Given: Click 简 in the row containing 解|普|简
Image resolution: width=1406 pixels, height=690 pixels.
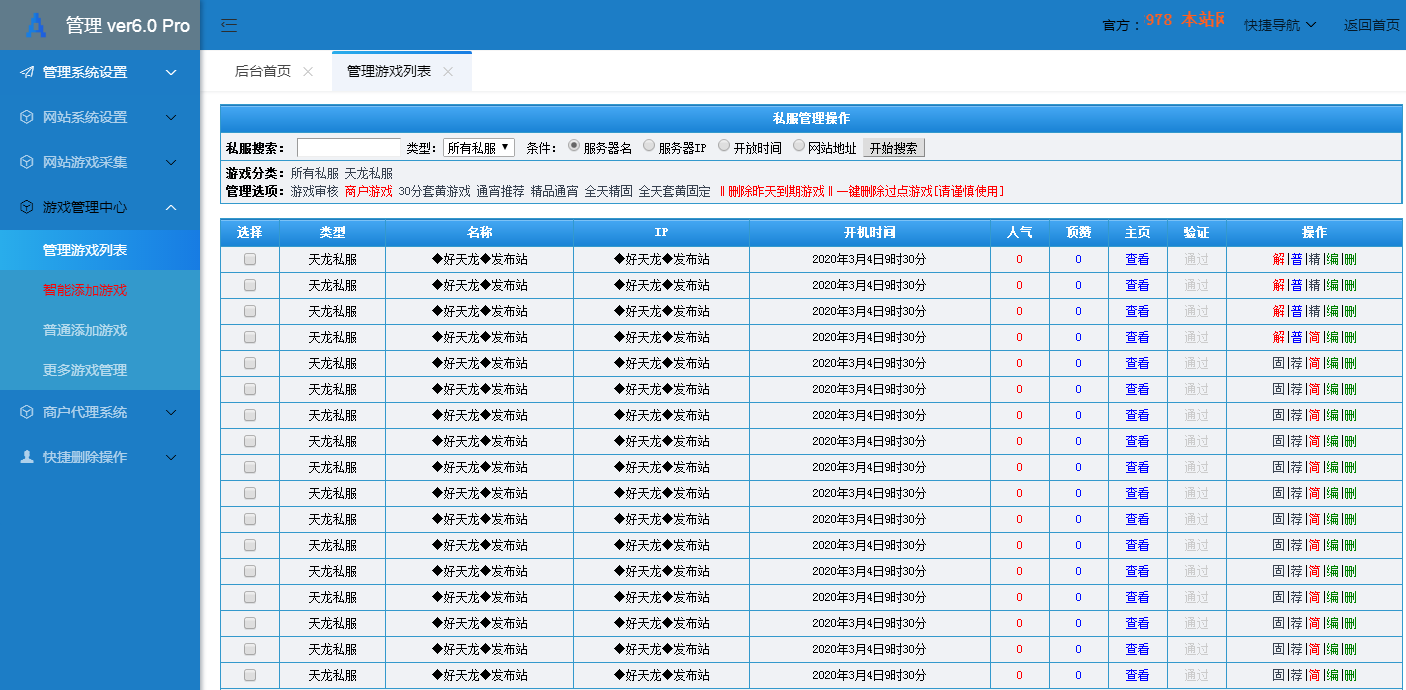Looking at the screenshot, I should [1315, 337].
